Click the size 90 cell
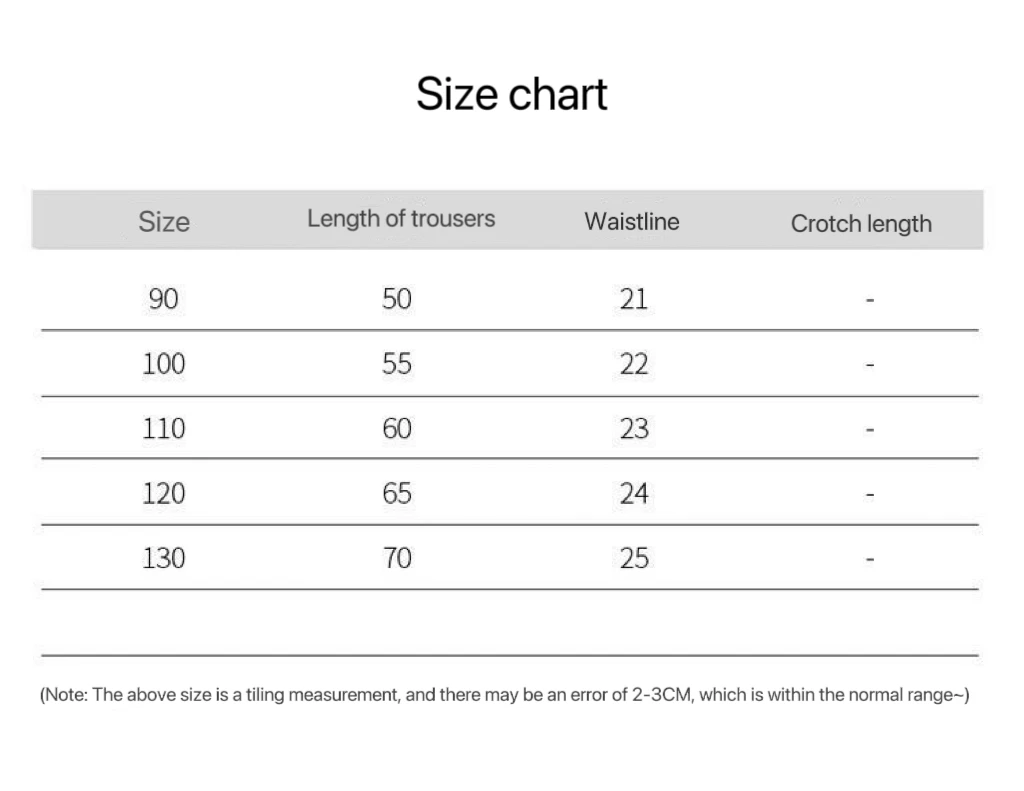 point(164,298)
